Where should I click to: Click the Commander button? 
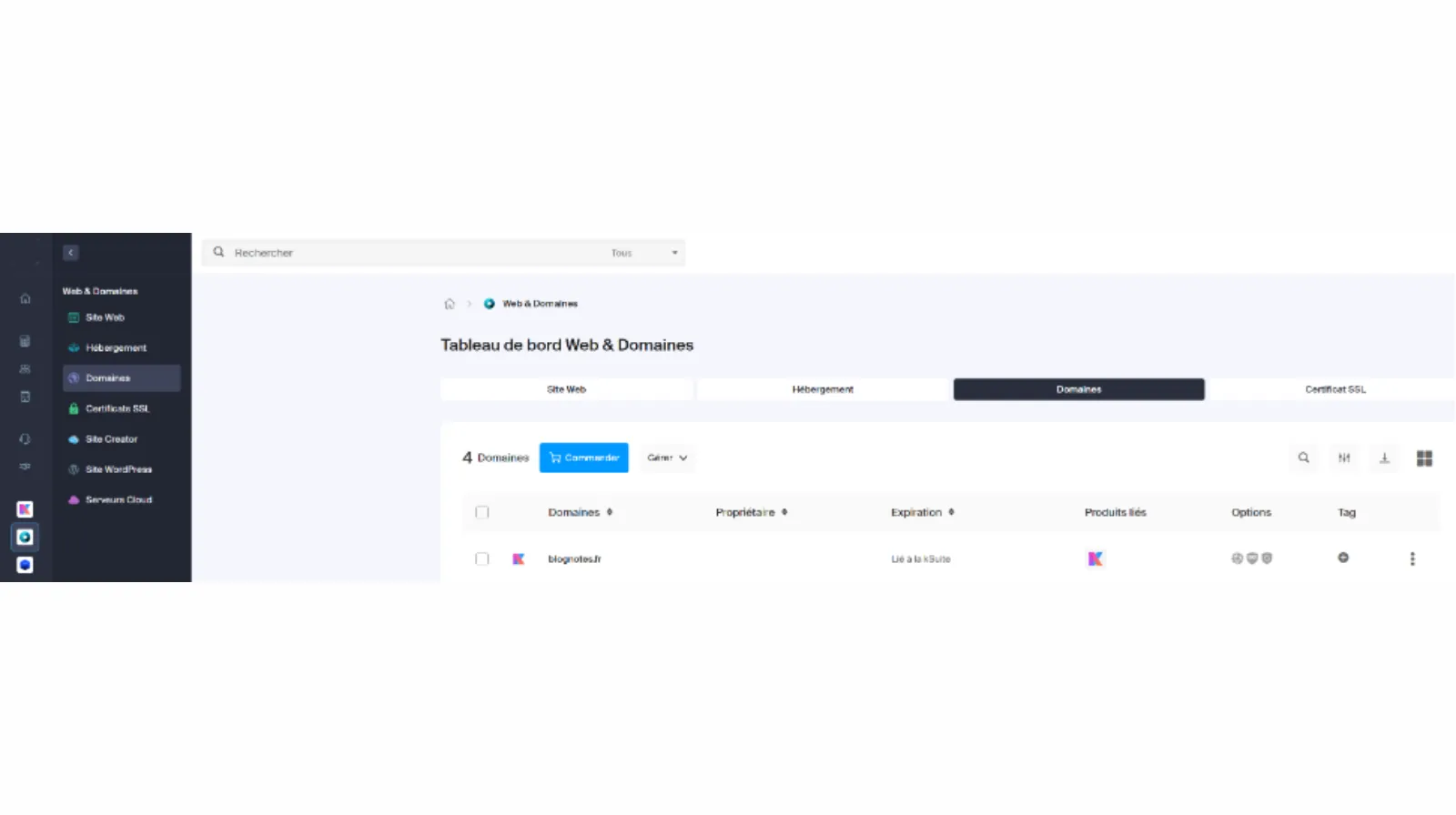point(583,458)
